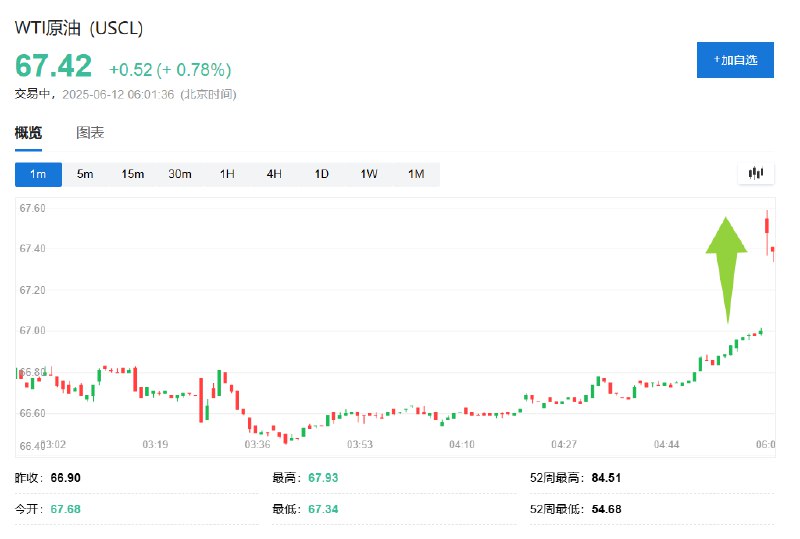
Task: Click the +0.52 (+0.78%) change value
Action: [x=170, y=69]
